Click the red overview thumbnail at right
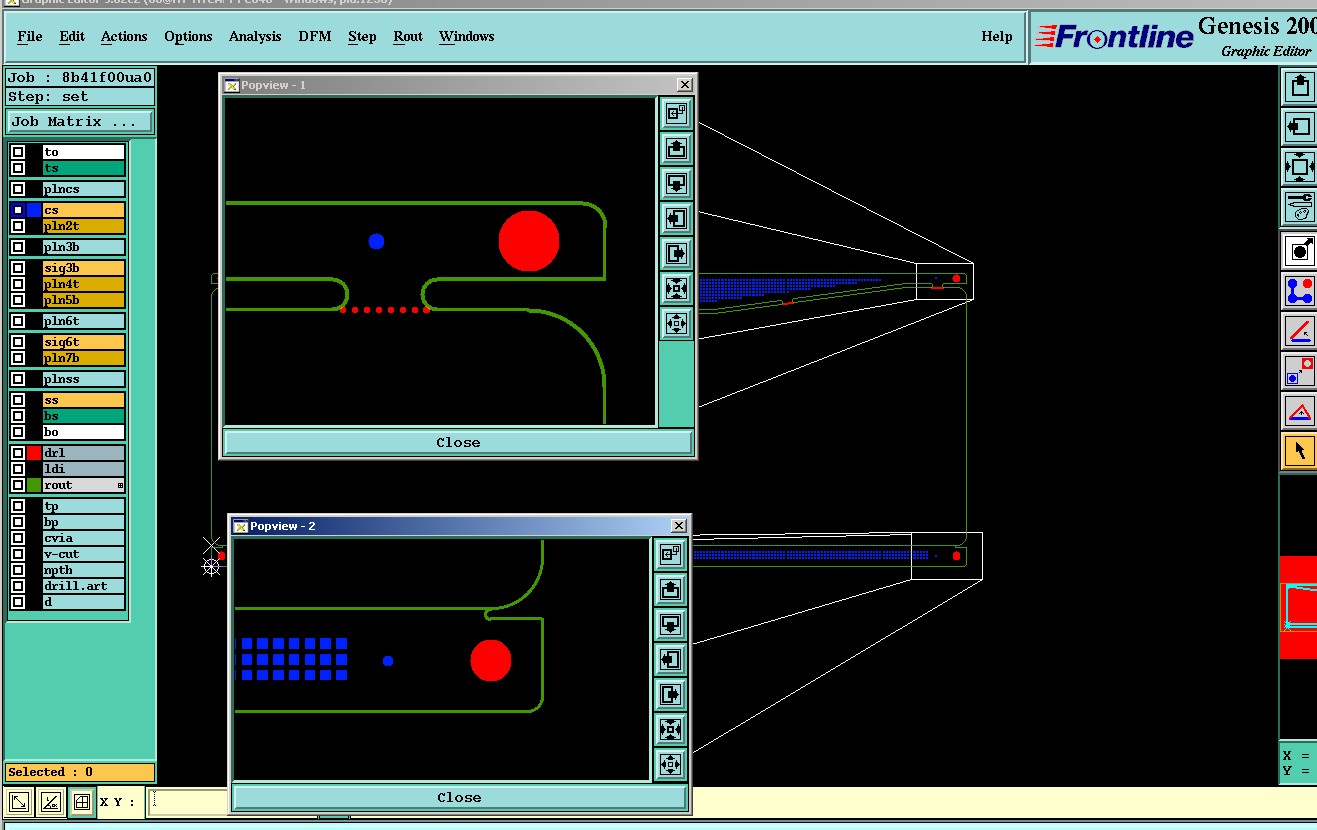The height and width of the screenshot is (830, 1317). point(1298,607)
